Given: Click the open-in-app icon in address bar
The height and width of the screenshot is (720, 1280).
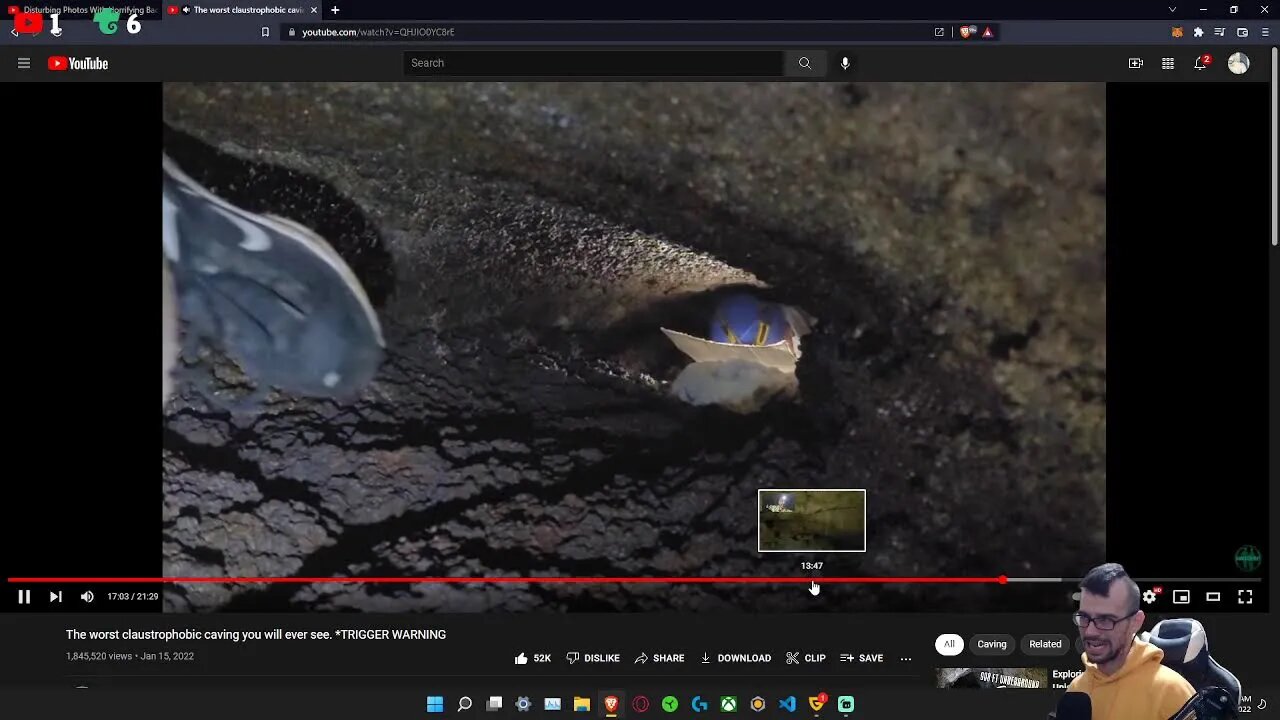Looking at the screenshot, I should (939, 32).
